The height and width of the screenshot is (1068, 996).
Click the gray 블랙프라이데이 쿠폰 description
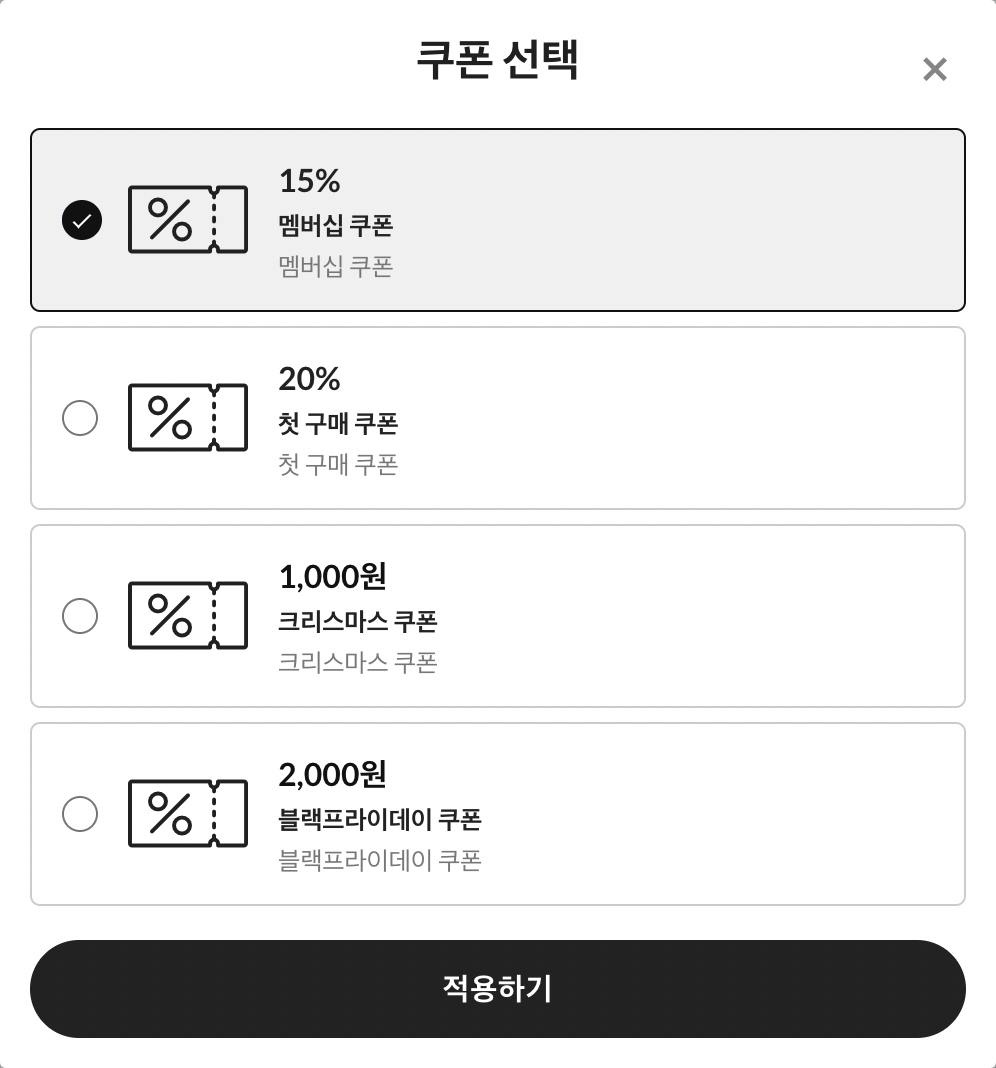pos(379,860)
